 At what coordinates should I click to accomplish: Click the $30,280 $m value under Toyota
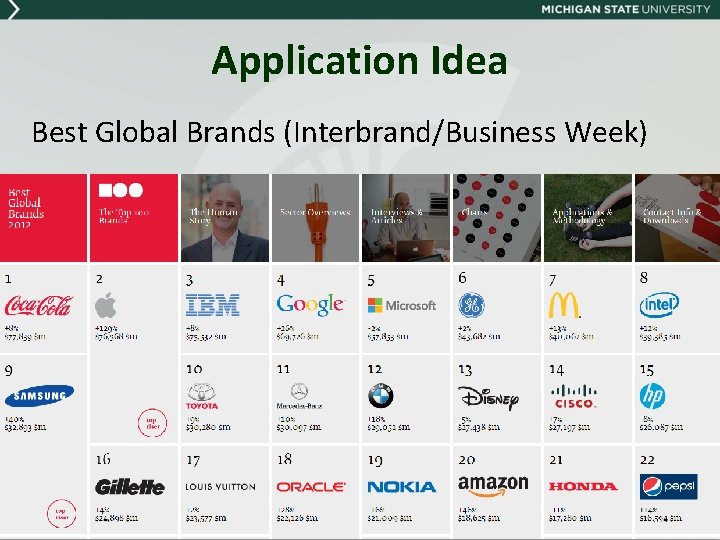(x=208, y=427)
